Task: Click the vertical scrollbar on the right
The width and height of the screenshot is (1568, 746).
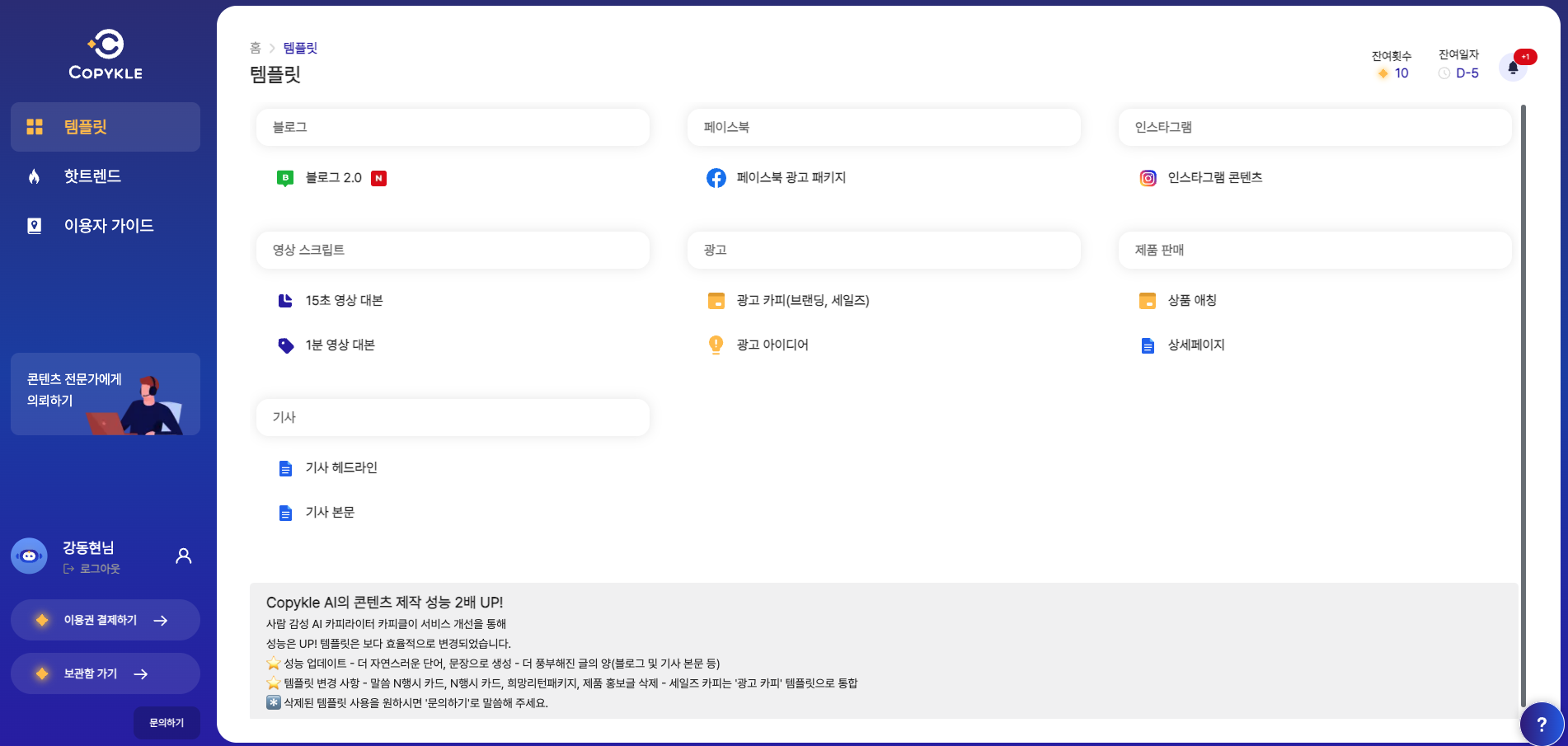Action: pos(1523,404)
